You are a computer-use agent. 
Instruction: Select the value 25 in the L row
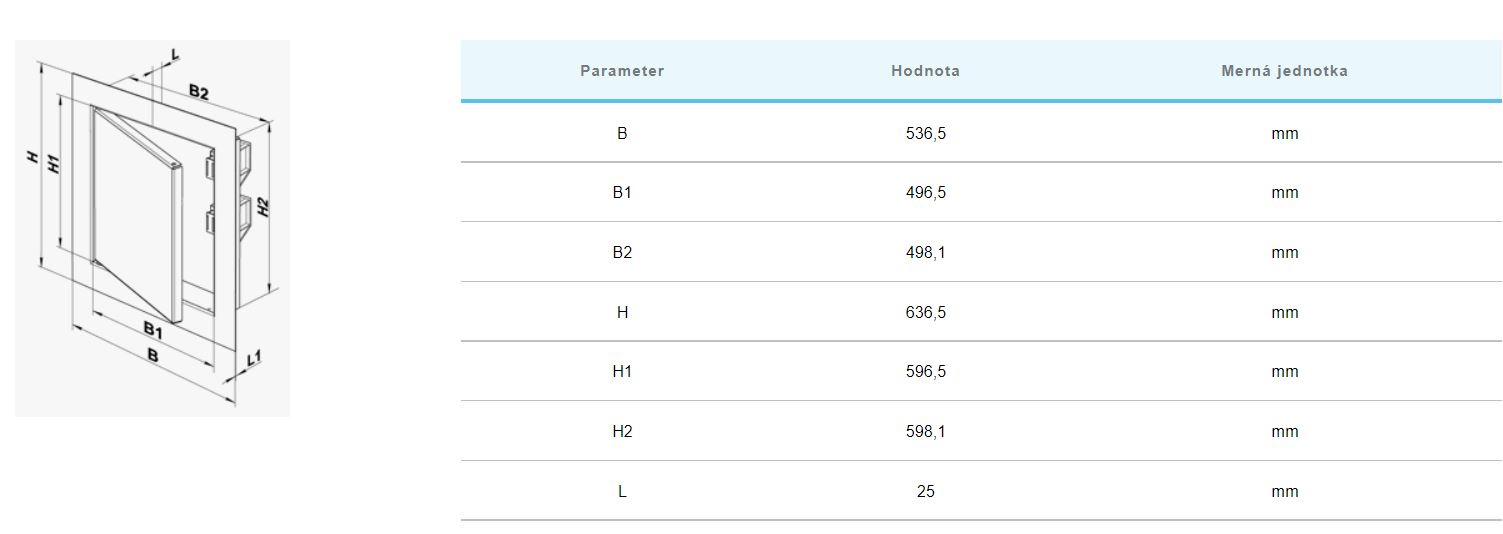[925, 491]
